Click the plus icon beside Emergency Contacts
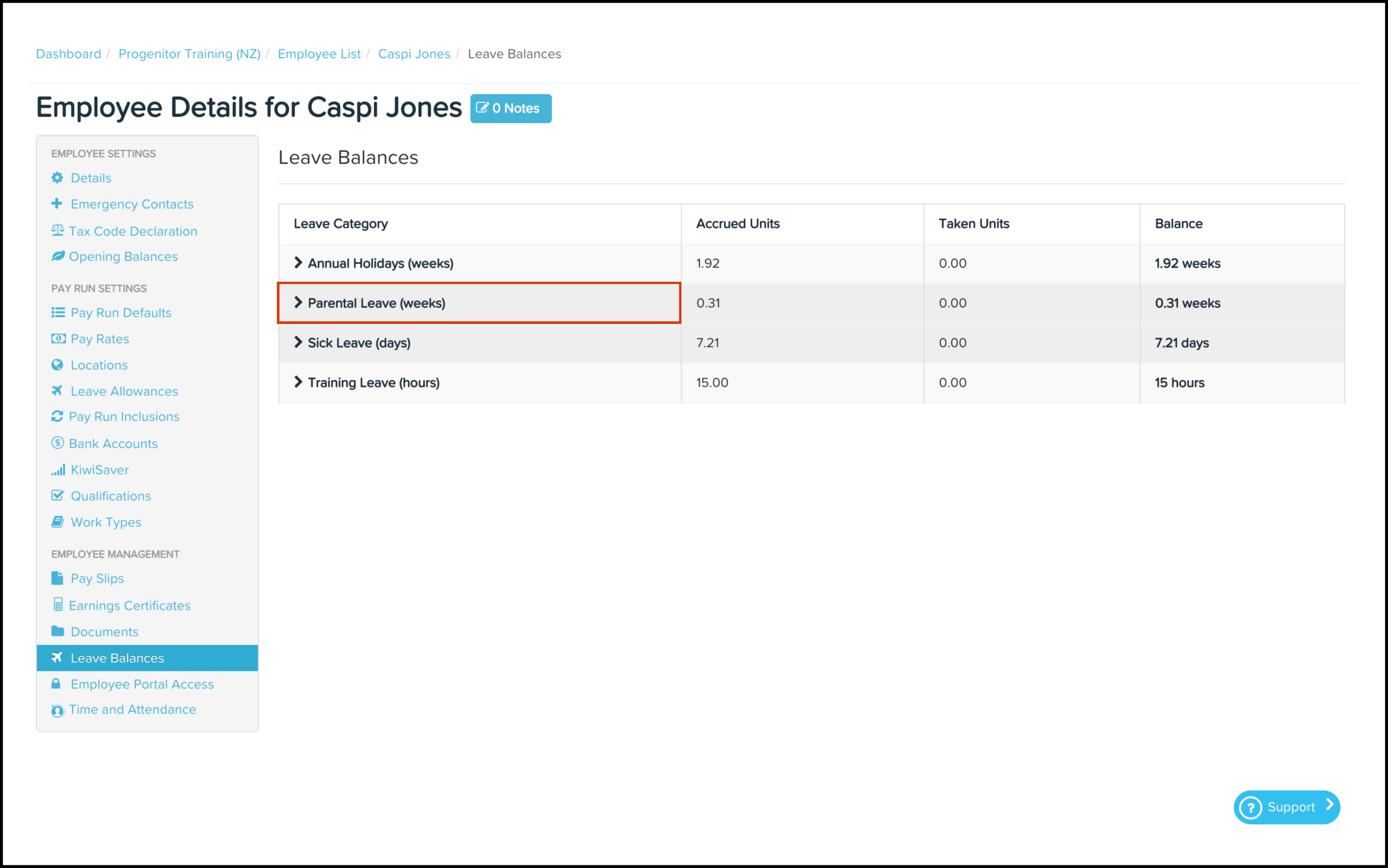The height and width of the screenshot is (868, 1388). point(57,204)
